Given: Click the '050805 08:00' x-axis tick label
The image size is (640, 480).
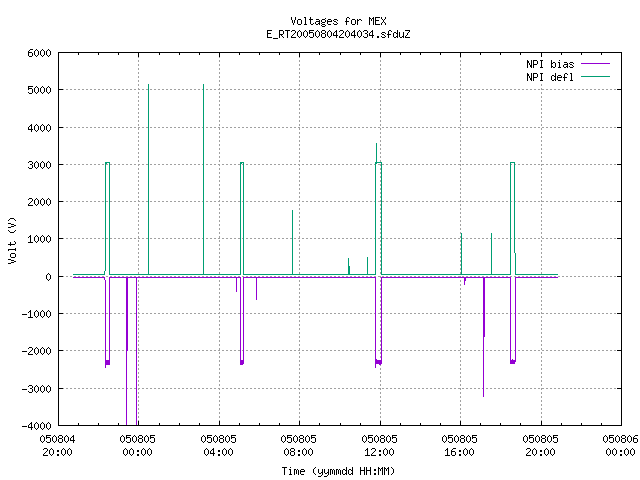Looking at the screenshot, I should coord(298,446).
